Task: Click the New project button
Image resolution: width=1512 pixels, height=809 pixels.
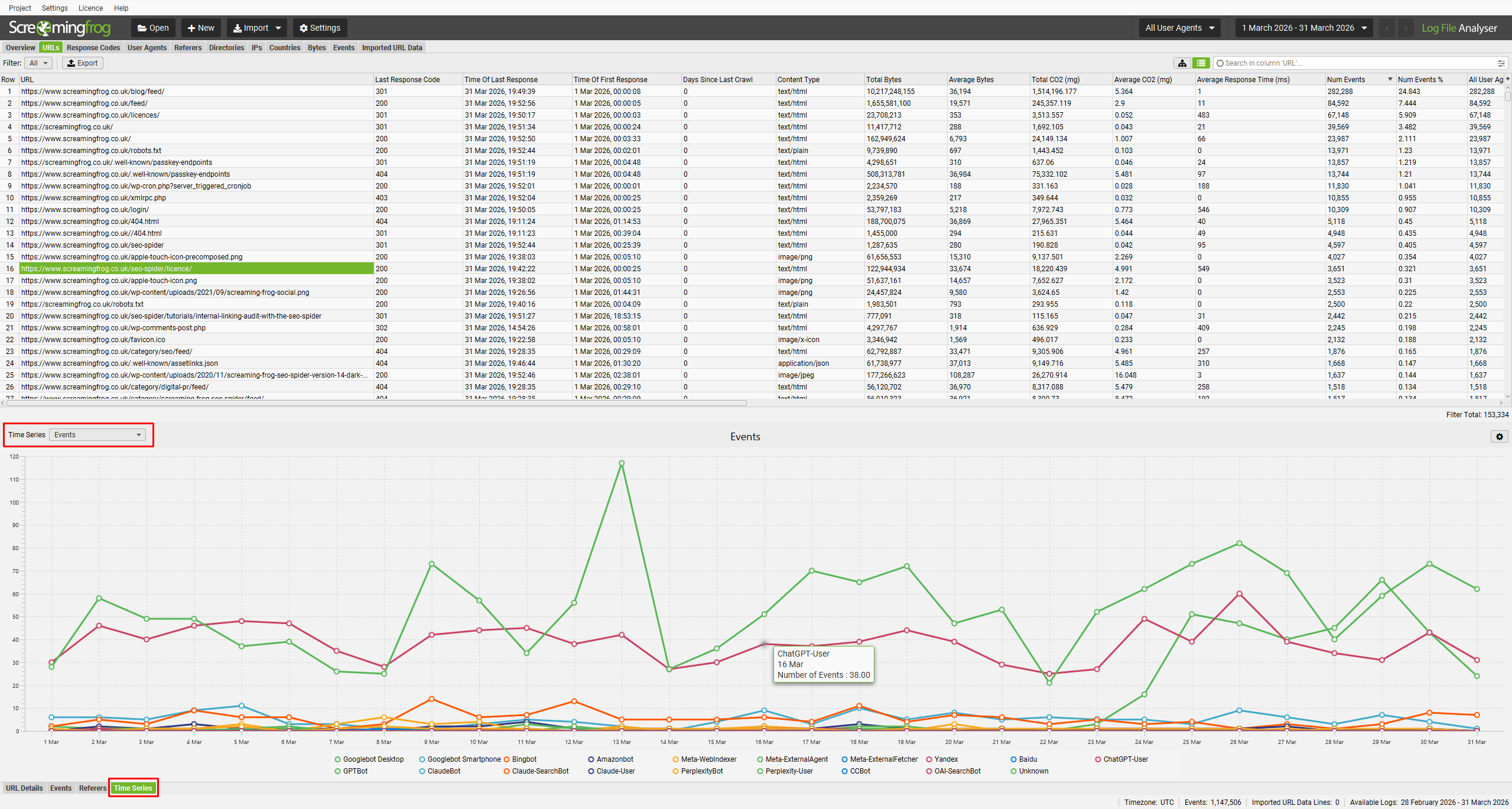Action: tap(201, 28)
